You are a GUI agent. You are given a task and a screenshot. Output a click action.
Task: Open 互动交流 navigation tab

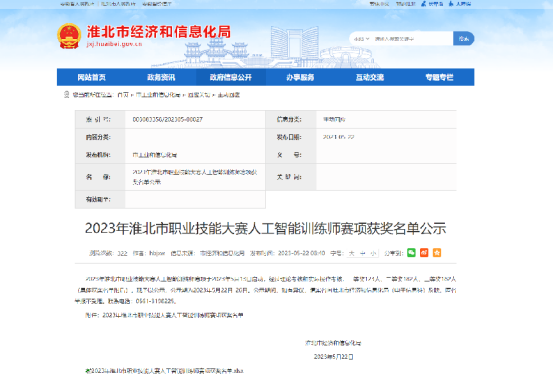click(370, 77)
